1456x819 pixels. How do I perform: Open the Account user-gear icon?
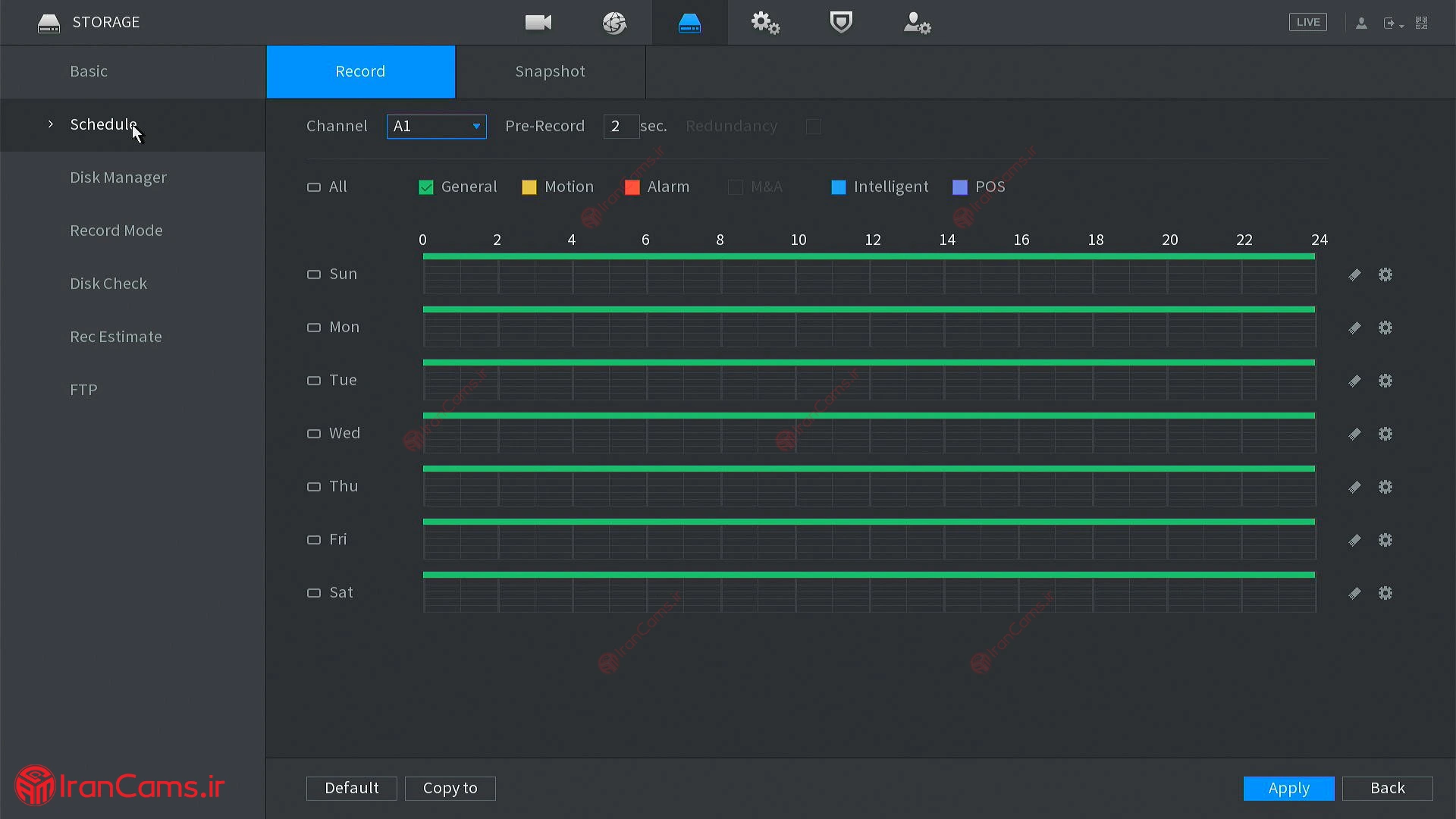pos(917,24)
